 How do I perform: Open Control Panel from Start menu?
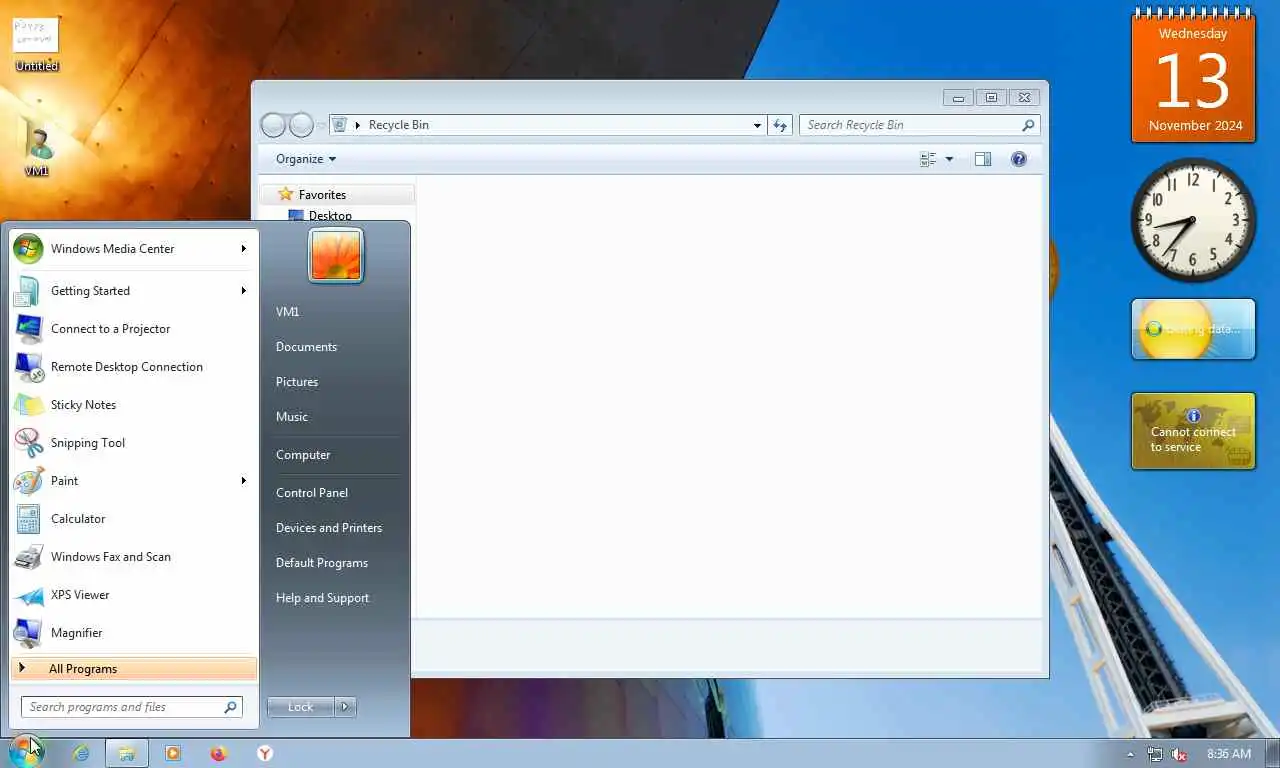point(312,493)
